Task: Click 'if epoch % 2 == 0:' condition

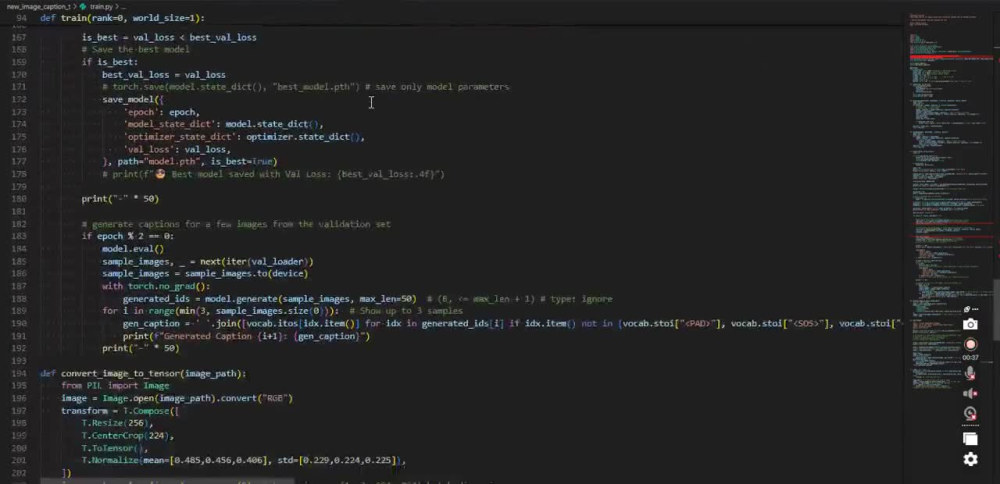Action: coord(128,236)
